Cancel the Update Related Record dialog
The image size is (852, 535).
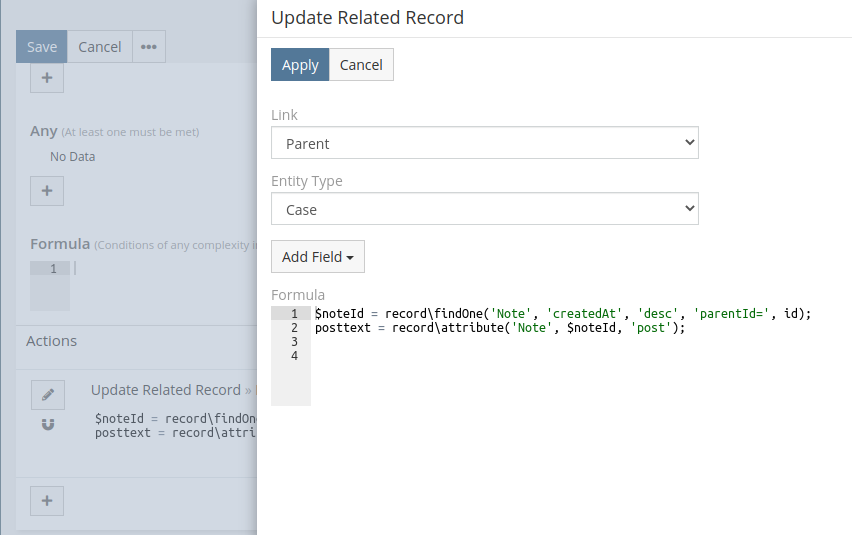pyautogui.click(x=361, y=65)
